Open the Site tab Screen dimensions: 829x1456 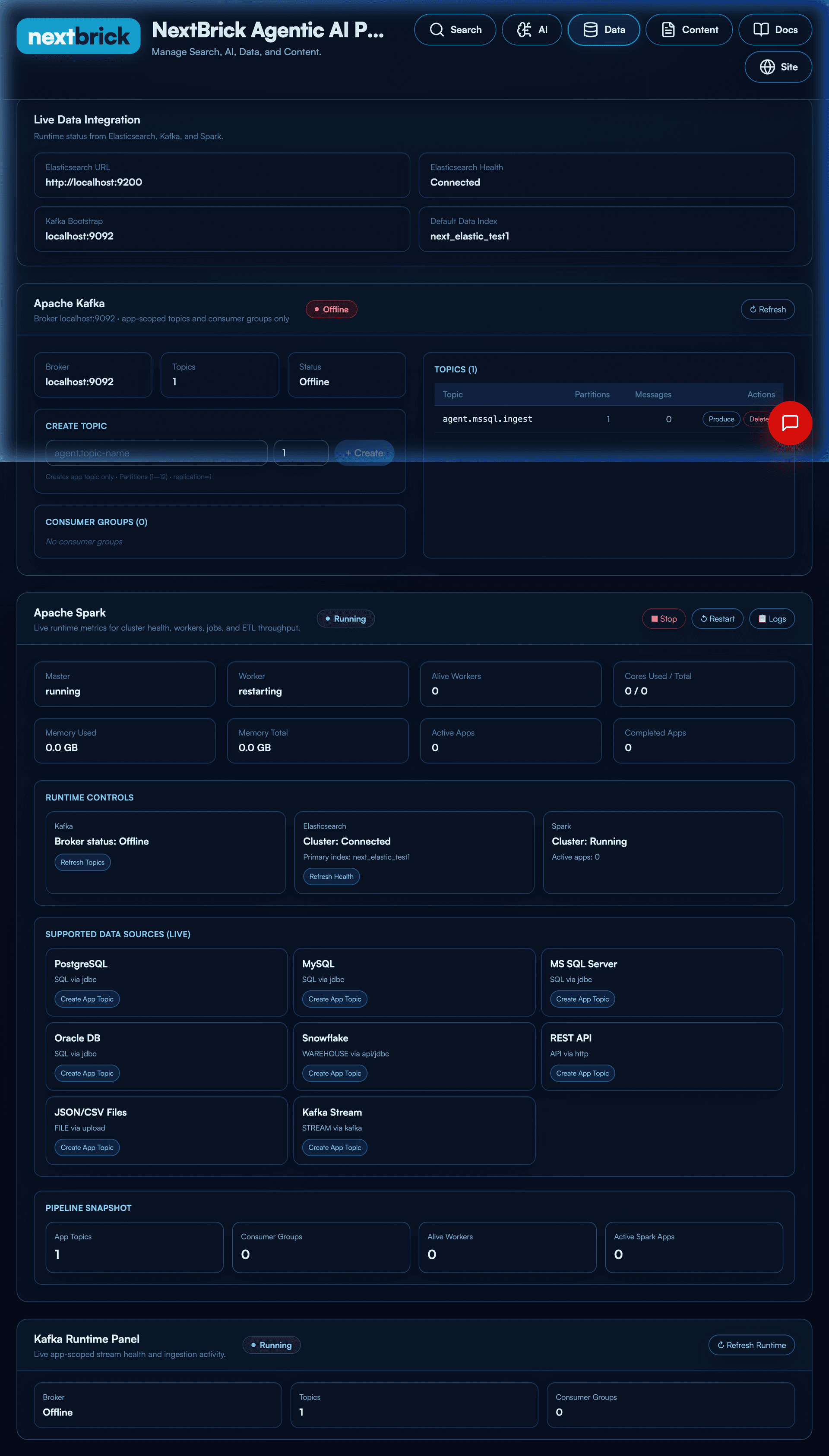tap(778, 67)
